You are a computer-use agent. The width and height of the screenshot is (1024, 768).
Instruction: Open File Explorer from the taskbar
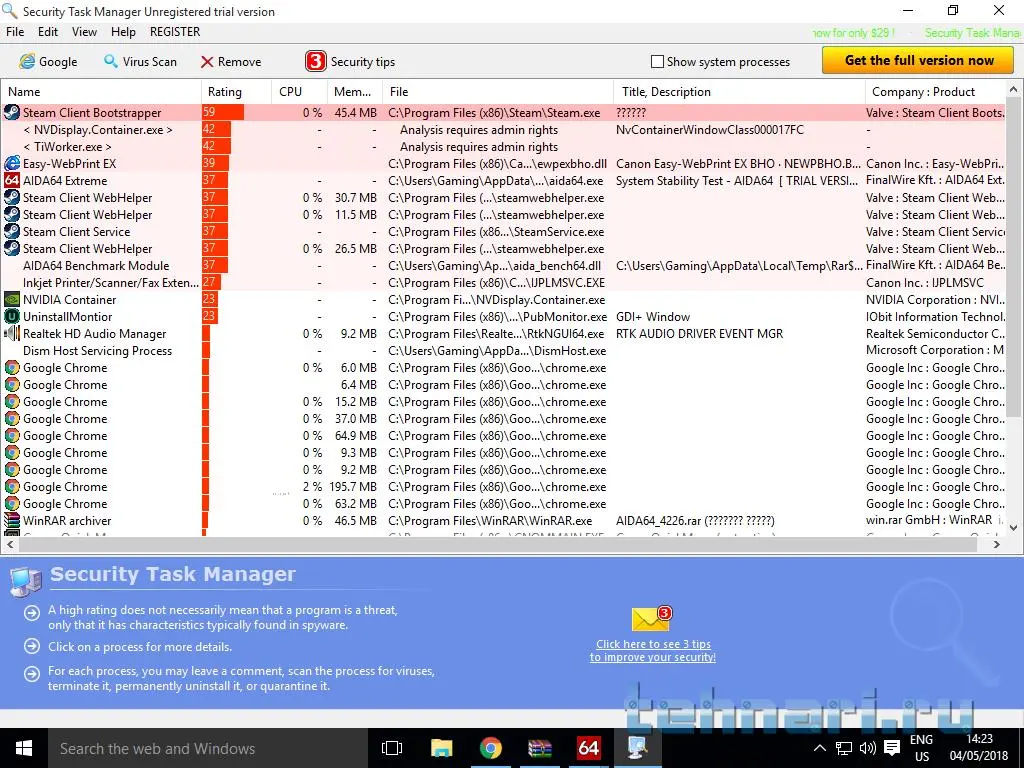(x=441, y=748)
